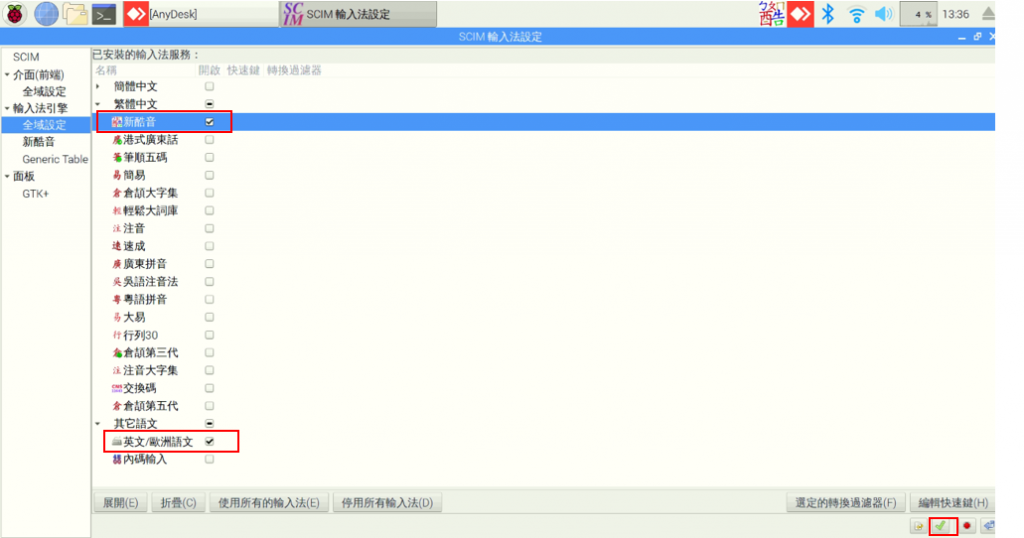Click the CPU usage monitor
The width and height of the screenshot is (1024, 538).
tap(918, 14)
